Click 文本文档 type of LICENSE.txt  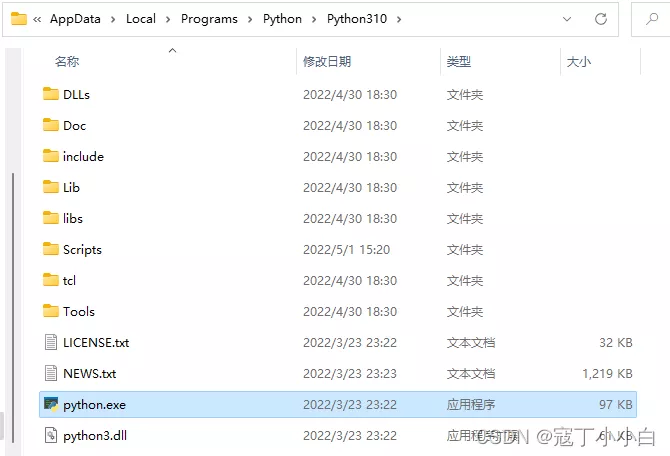coord(470,343)
